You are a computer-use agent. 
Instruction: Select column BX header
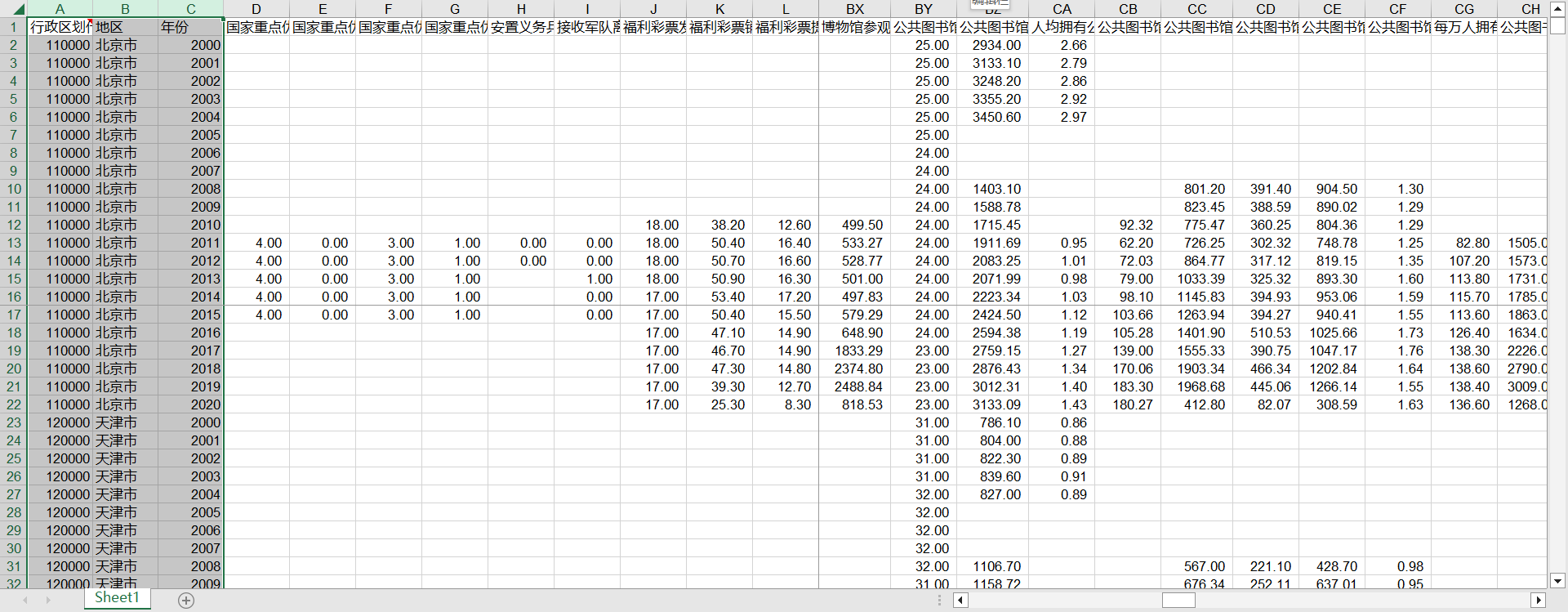855,9
